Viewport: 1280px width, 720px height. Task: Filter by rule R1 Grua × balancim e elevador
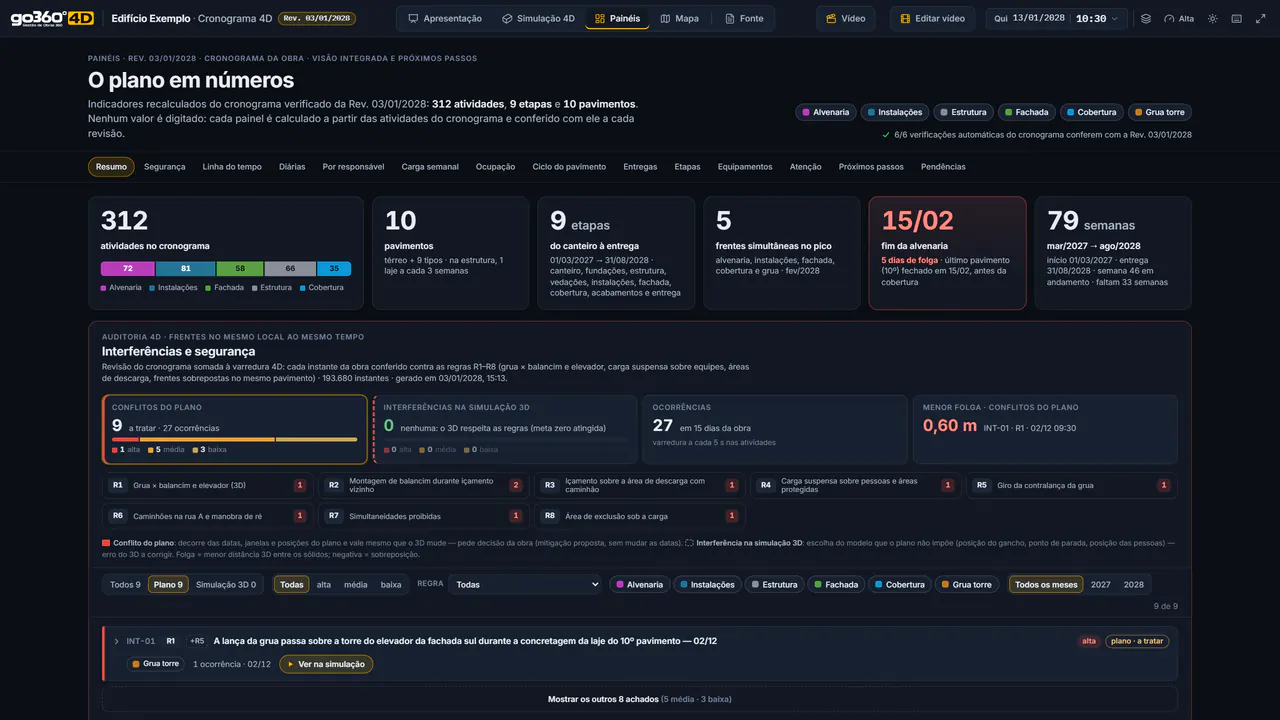(207, 485)
